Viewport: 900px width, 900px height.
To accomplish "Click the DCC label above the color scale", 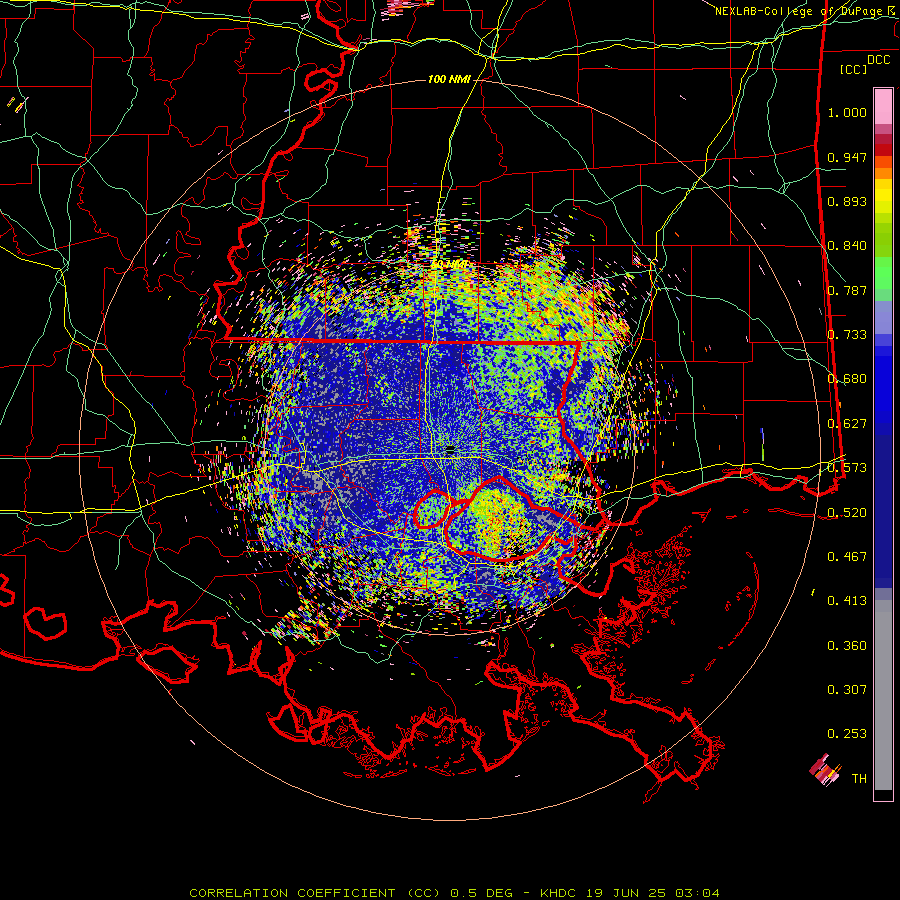I will [x=878, y=60].
